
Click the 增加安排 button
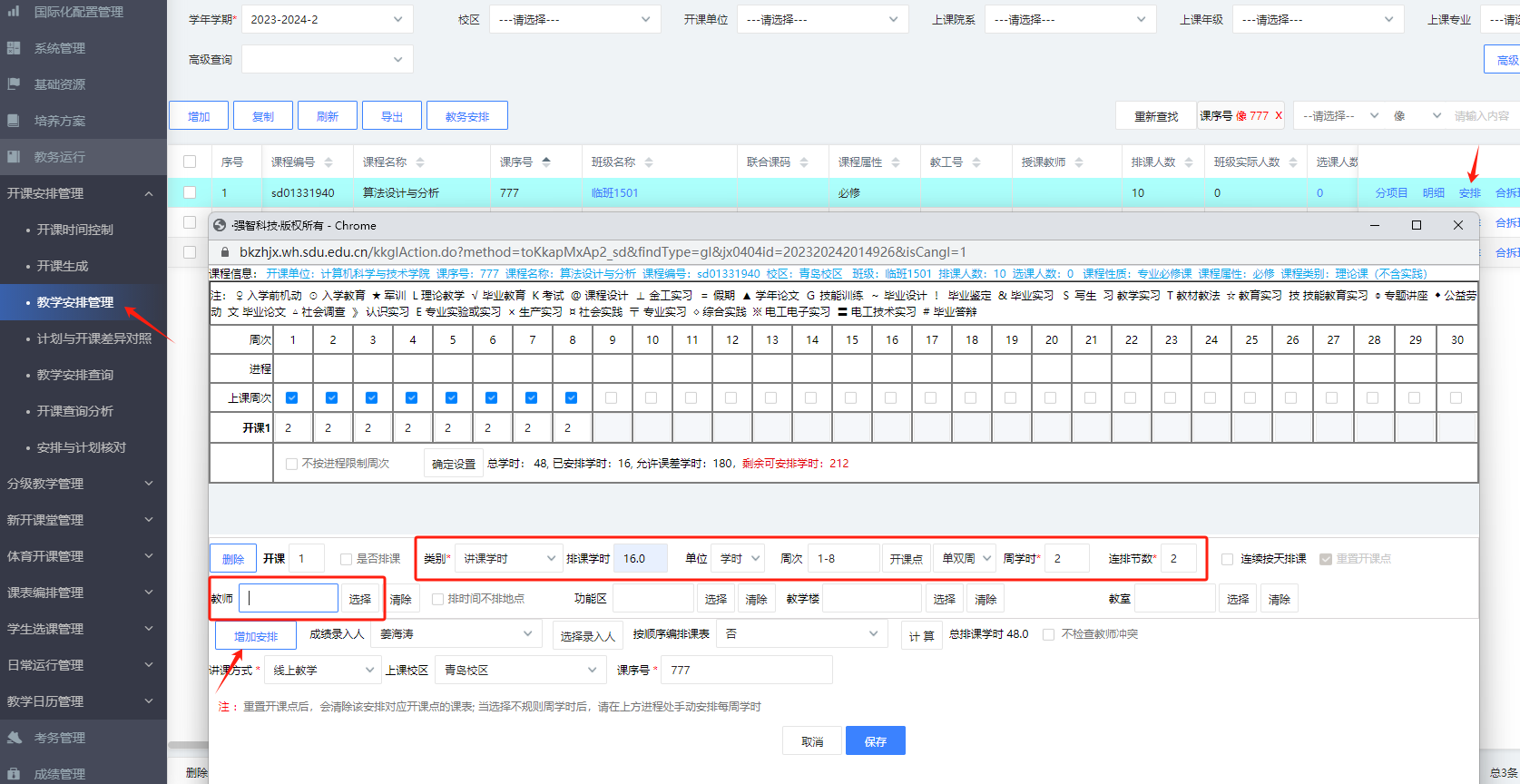256,636
